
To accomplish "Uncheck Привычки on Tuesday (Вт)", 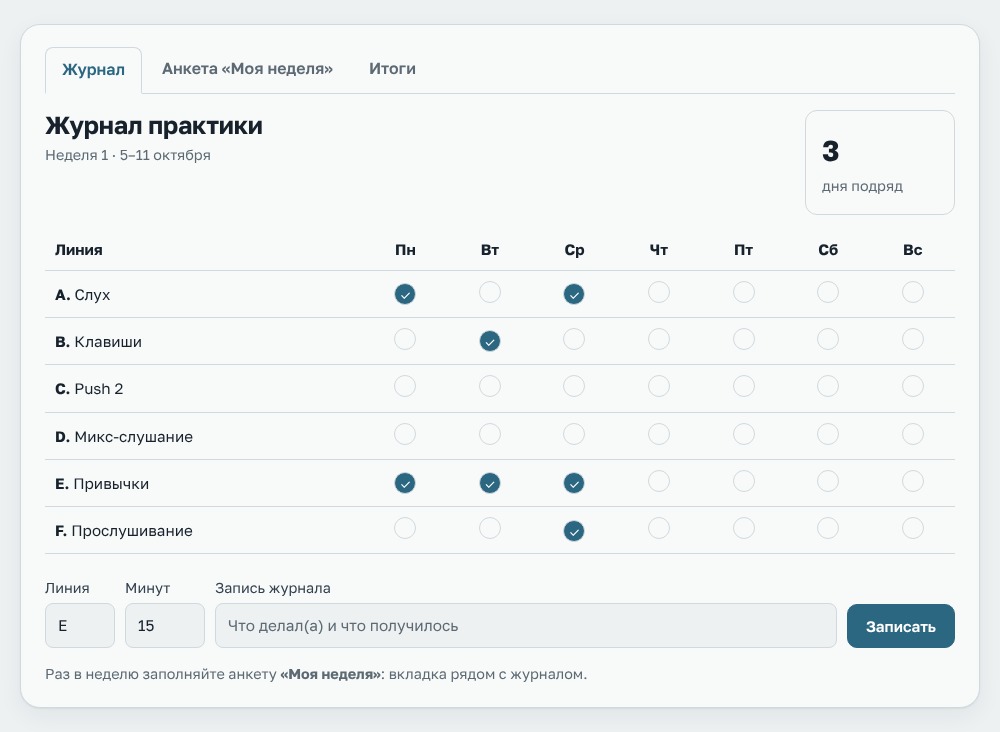I will point(490,483).
